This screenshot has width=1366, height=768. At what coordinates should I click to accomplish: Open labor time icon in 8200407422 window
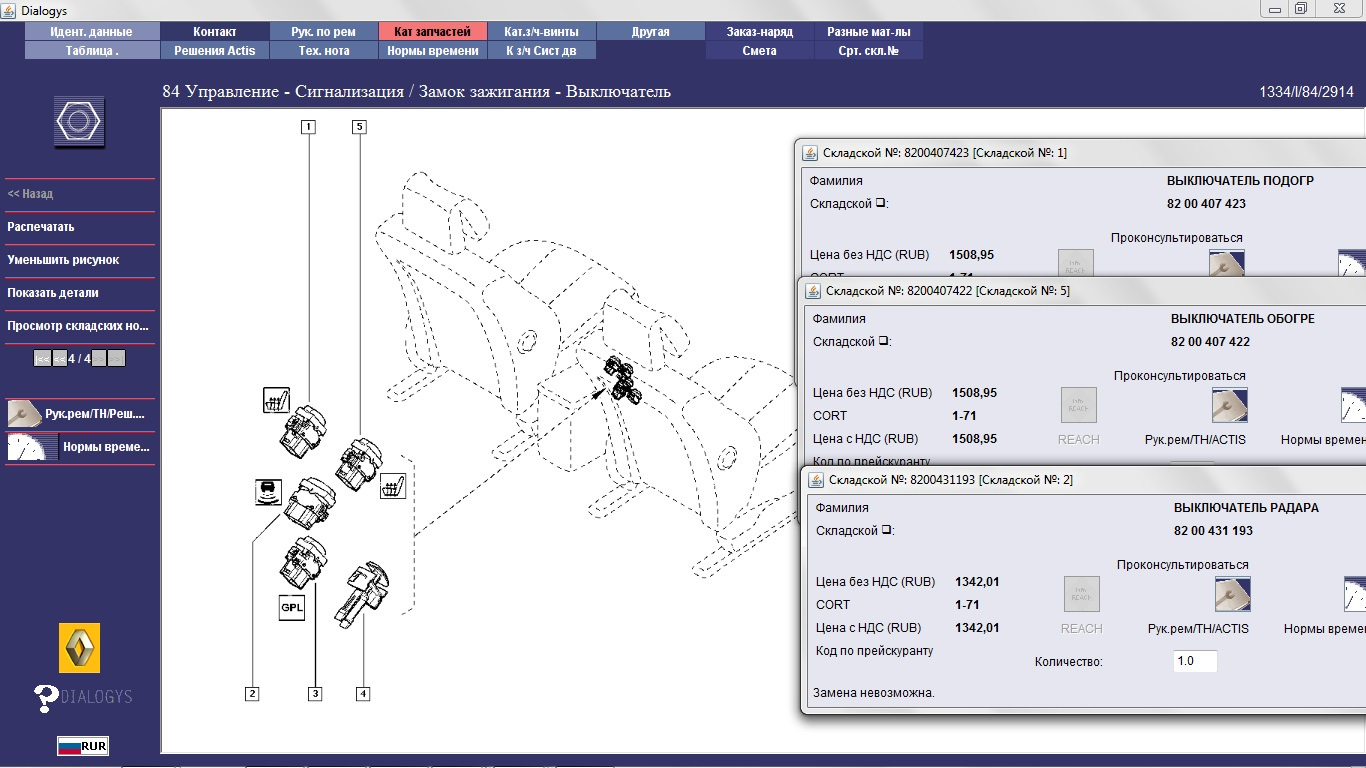click(1353, 405)
